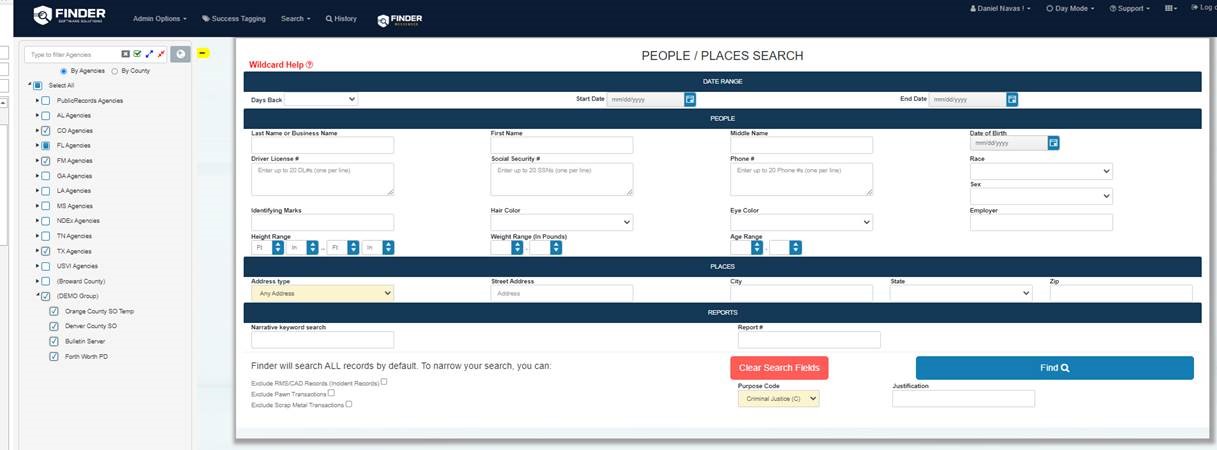
Task: Open the Eye Color dropdown
Action: pos(801,222)
